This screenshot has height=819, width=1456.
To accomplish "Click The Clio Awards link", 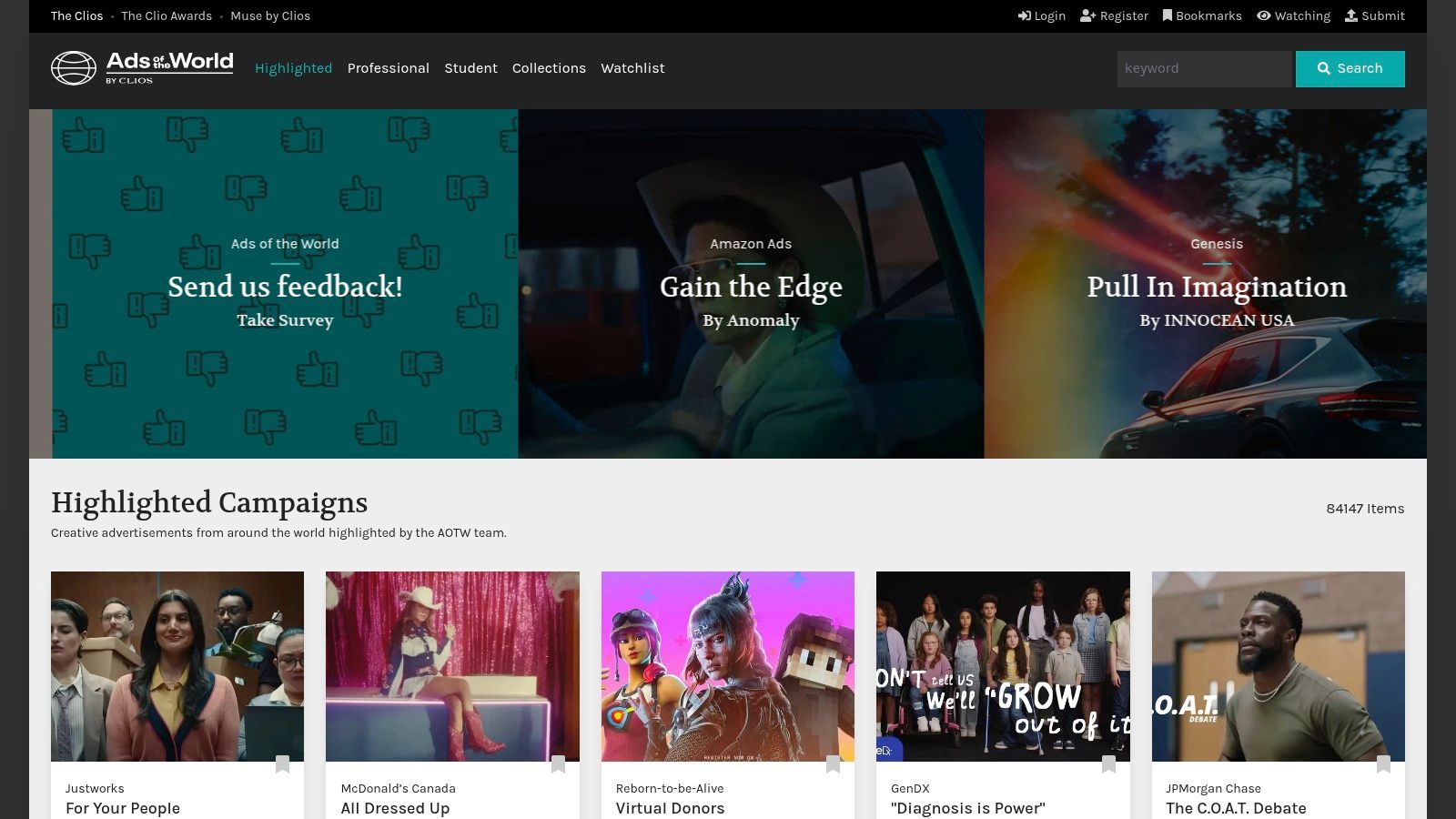I will (167, 16).
